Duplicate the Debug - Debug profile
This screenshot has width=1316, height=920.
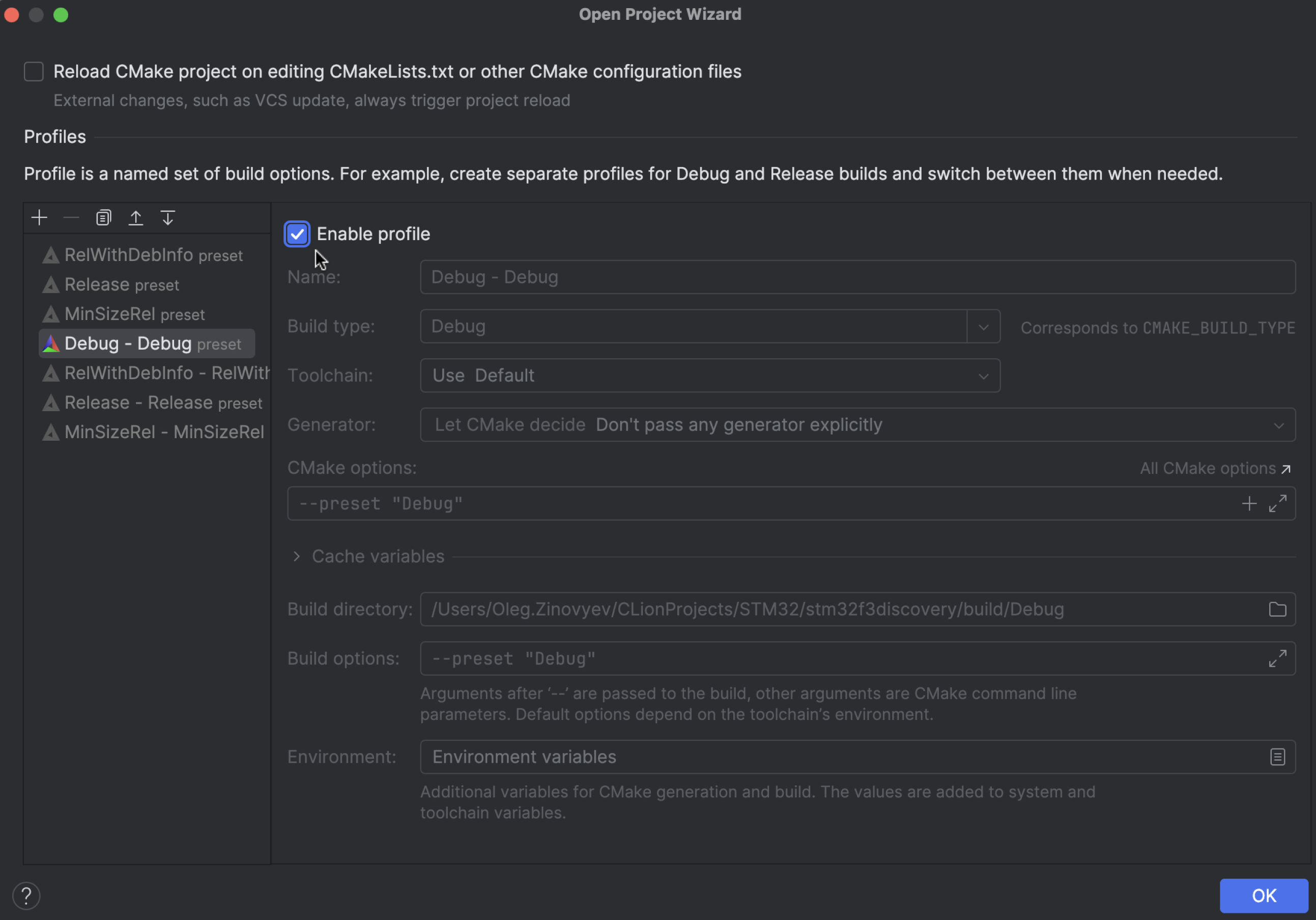(103, 217)
